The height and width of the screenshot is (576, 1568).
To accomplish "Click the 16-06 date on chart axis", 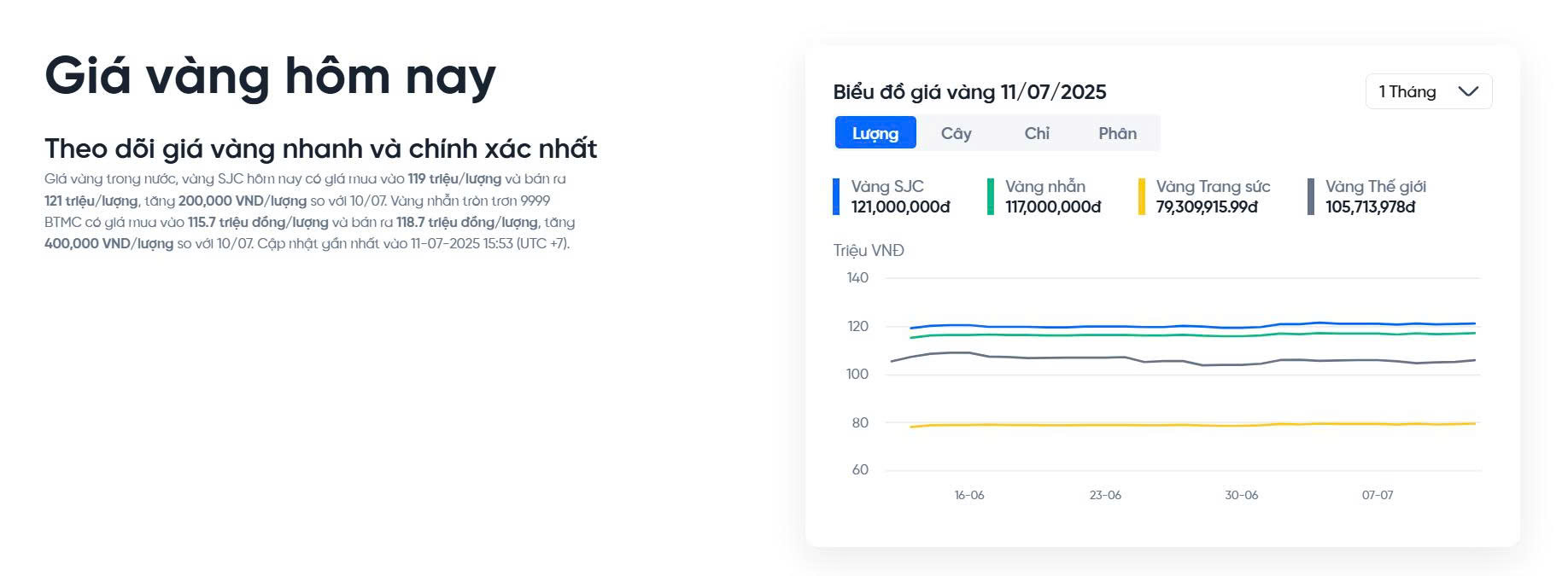I will pyautogui.click(x=969, y=495).
